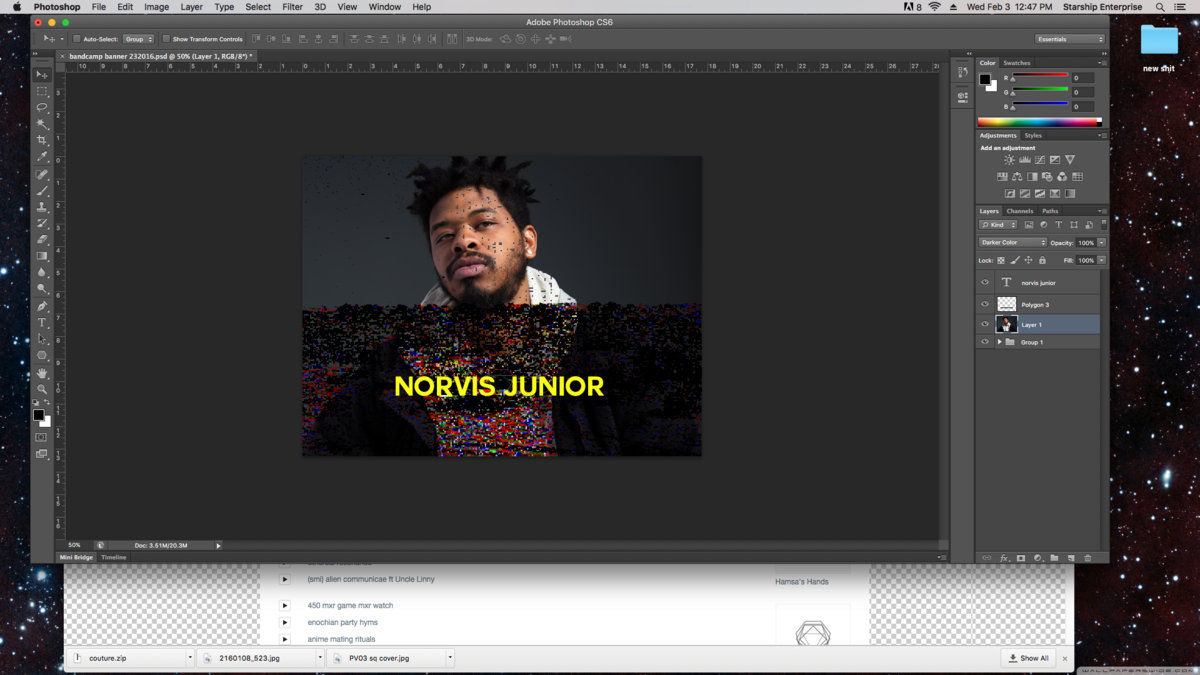Click the layer styles fx icon
The width and height of the screenshot is (1200, 675).
(x=1004, y=558)
